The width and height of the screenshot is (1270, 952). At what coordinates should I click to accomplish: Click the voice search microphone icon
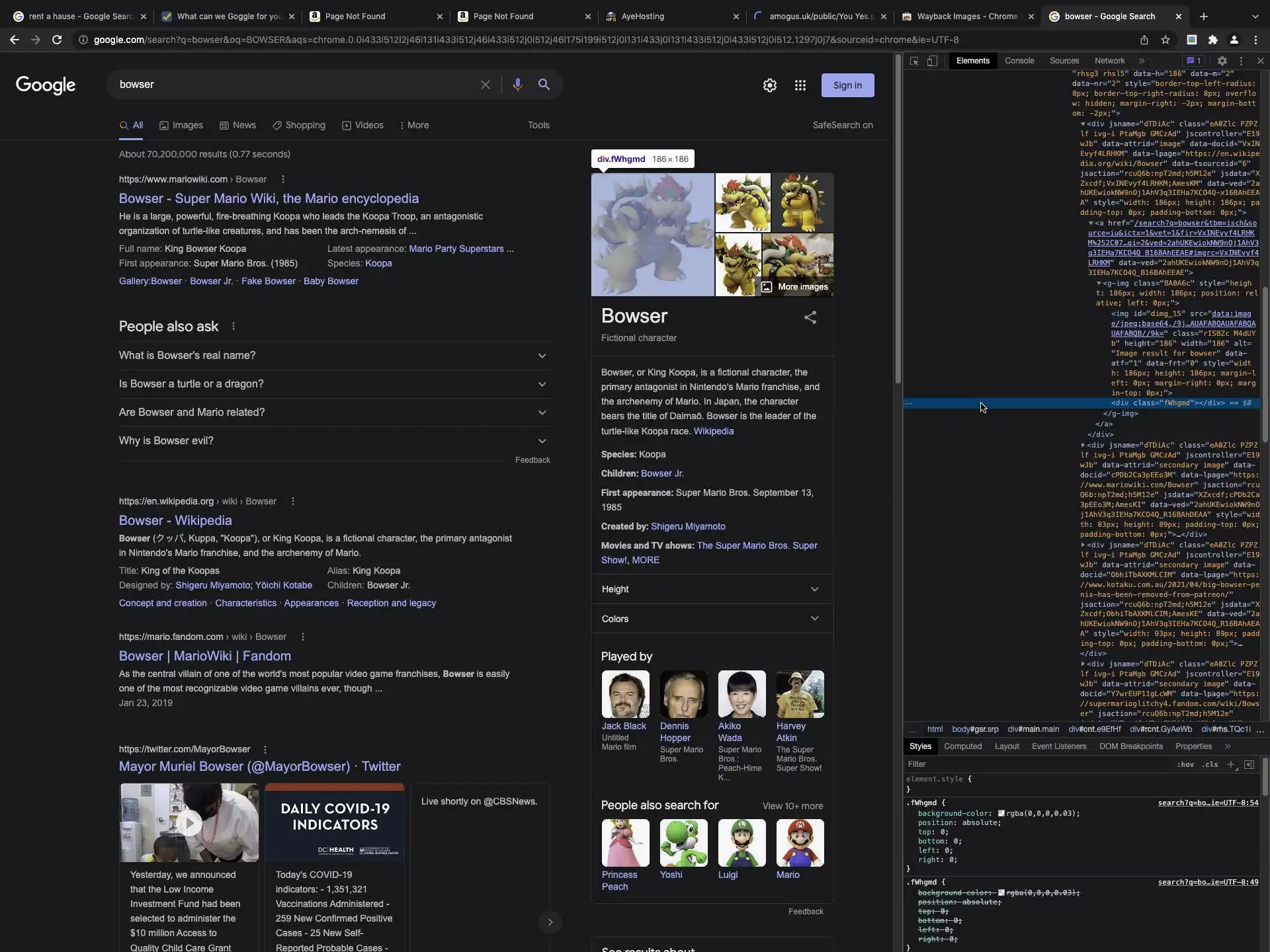click(x=517, y=85)
